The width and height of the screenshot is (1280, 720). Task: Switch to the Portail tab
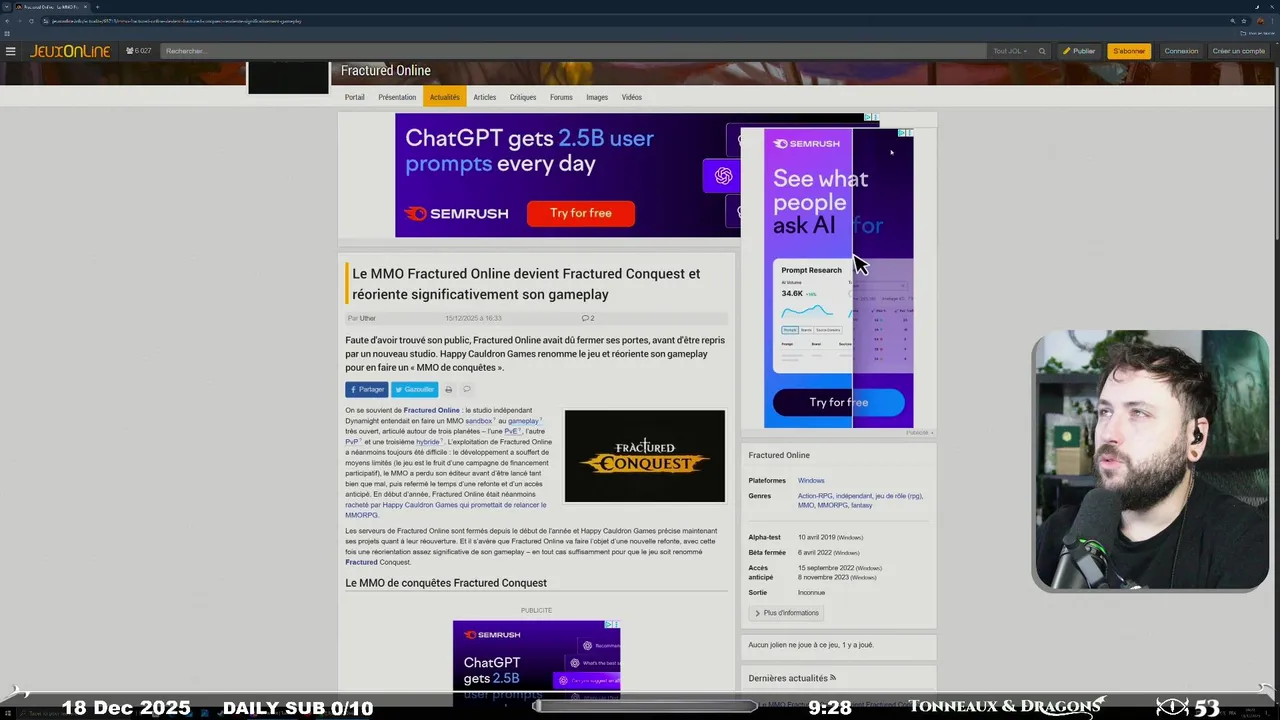[355, 97]
